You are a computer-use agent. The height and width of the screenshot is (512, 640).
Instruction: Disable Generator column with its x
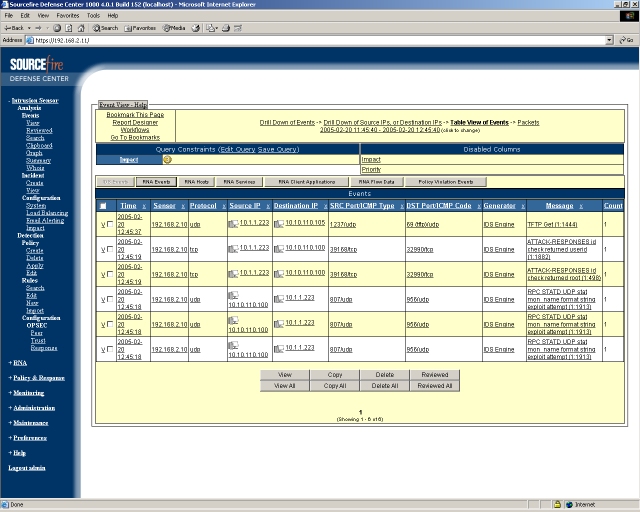click(x=523, y=206)
